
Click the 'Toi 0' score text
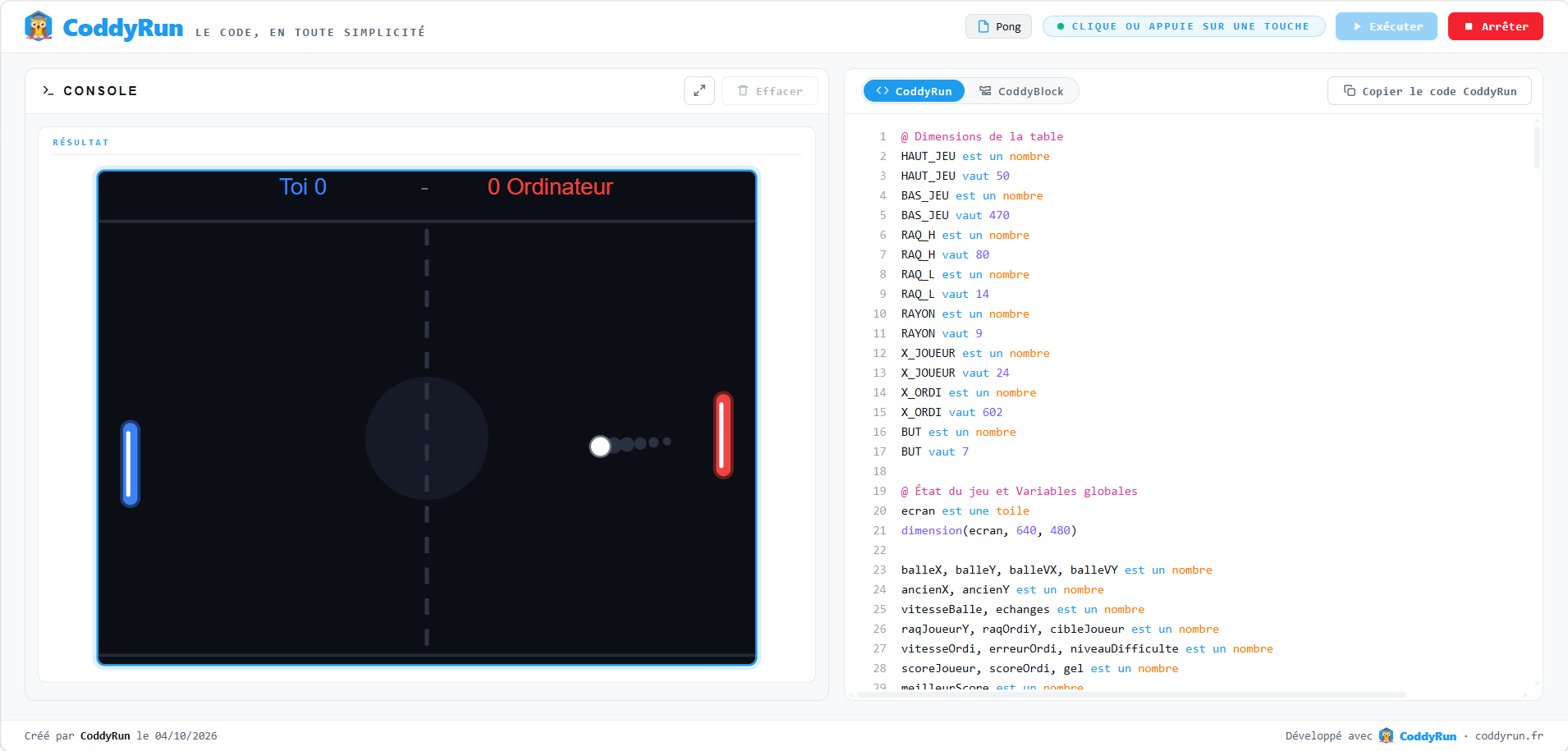click(x=303, y=187)
